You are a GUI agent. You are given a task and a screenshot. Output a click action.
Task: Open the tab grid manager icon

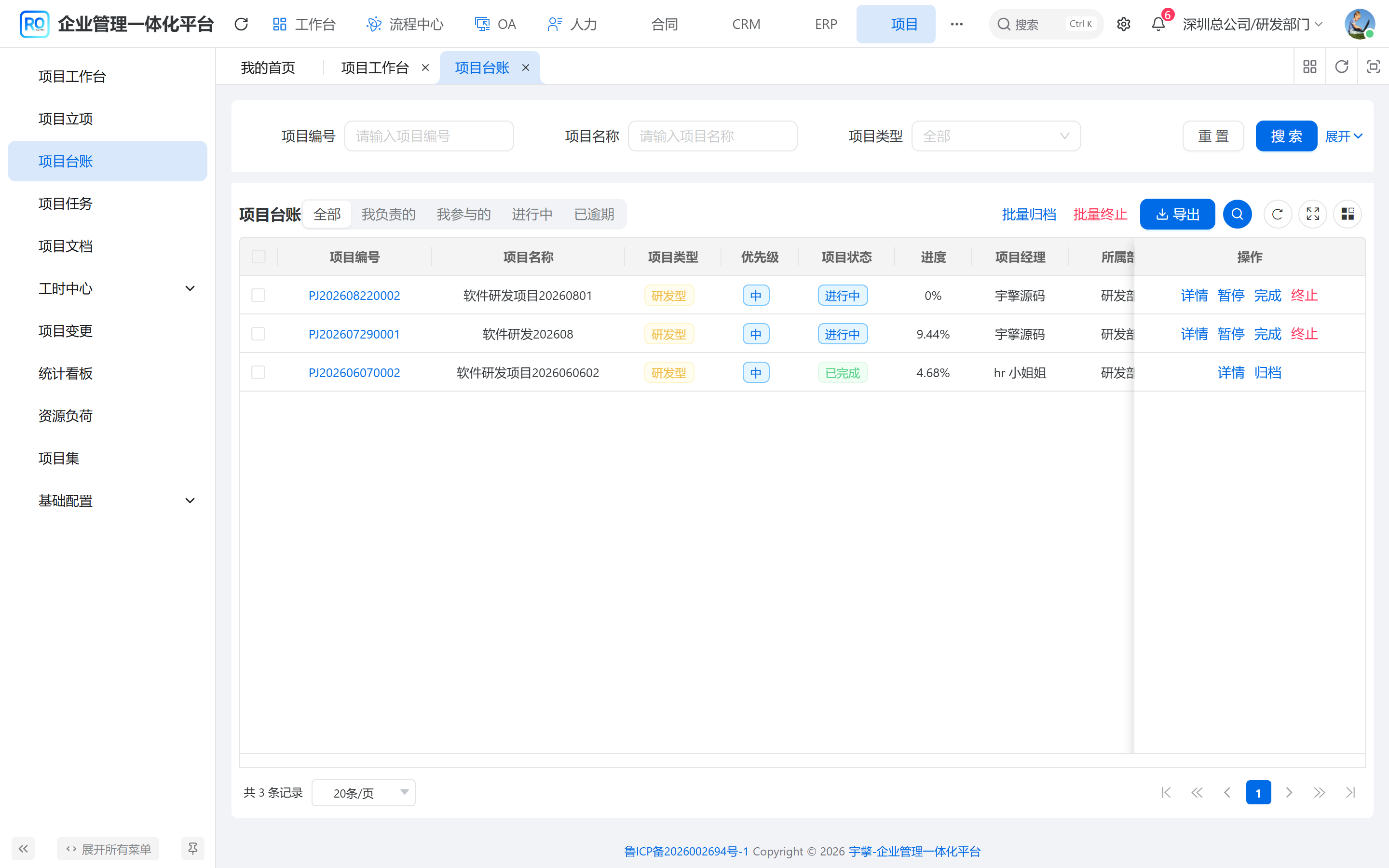1310,67
